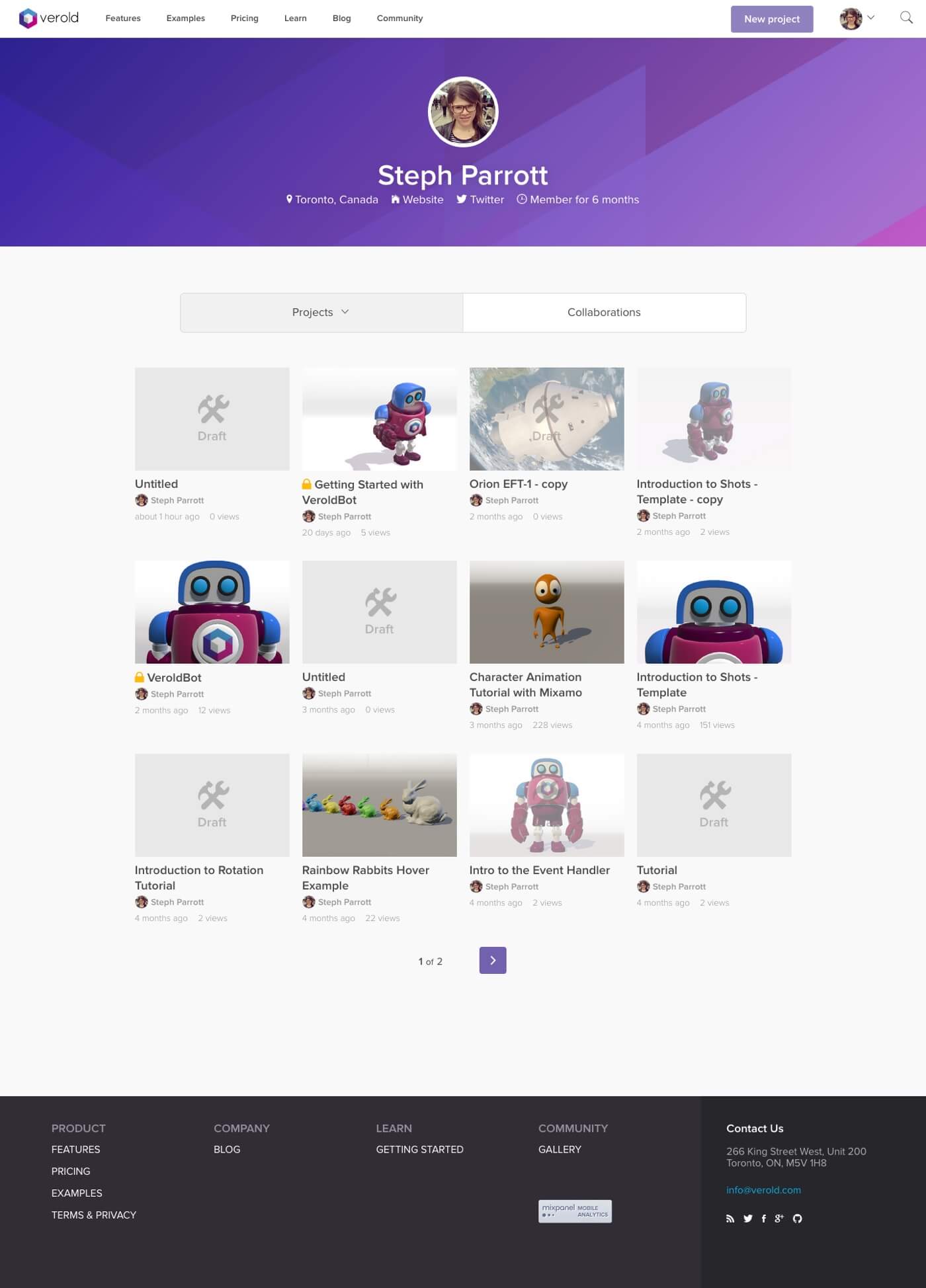Open the Twitter profile link
Viewport: 926px width, 1288px height.
480,200
